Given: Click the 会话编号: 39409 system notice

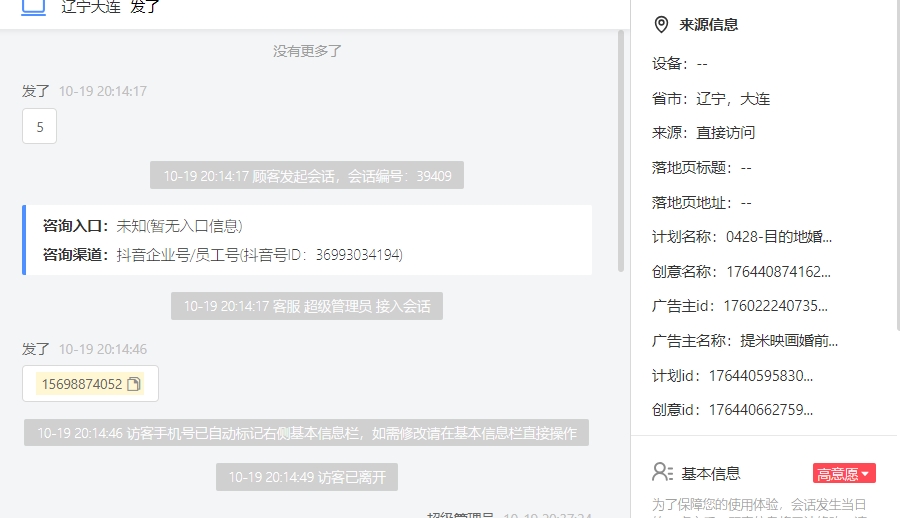Looking at the screenshot, I should (307, 175).
